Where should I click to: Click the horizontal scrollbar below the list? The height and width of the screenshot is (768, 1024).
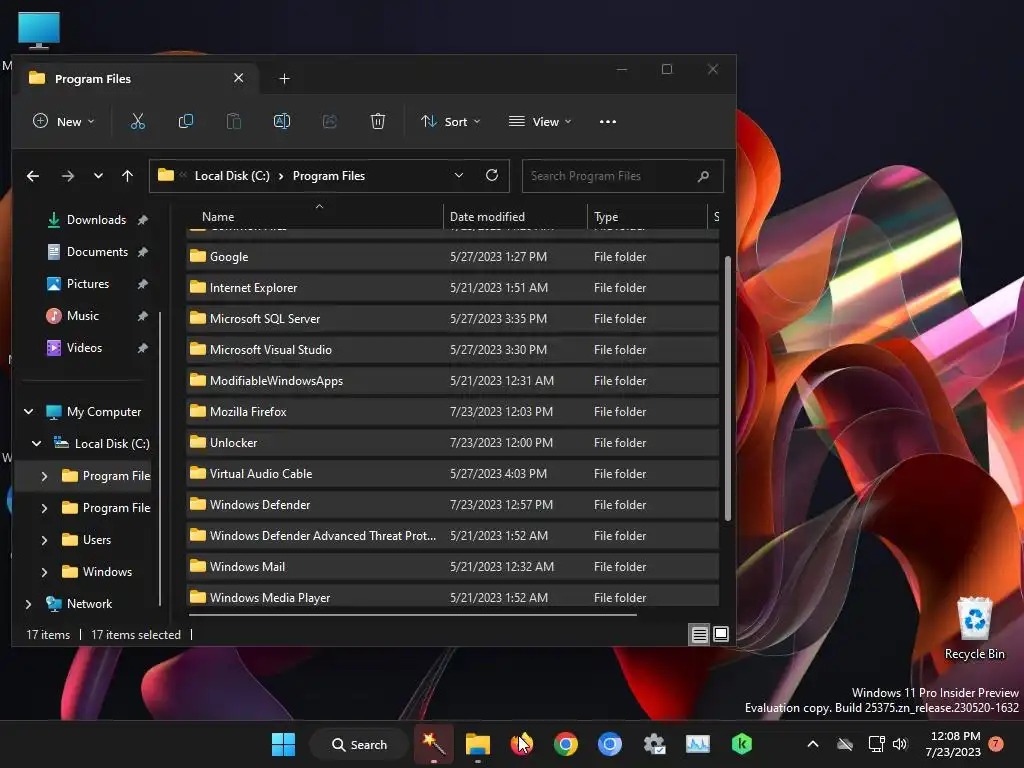(412, 615)
